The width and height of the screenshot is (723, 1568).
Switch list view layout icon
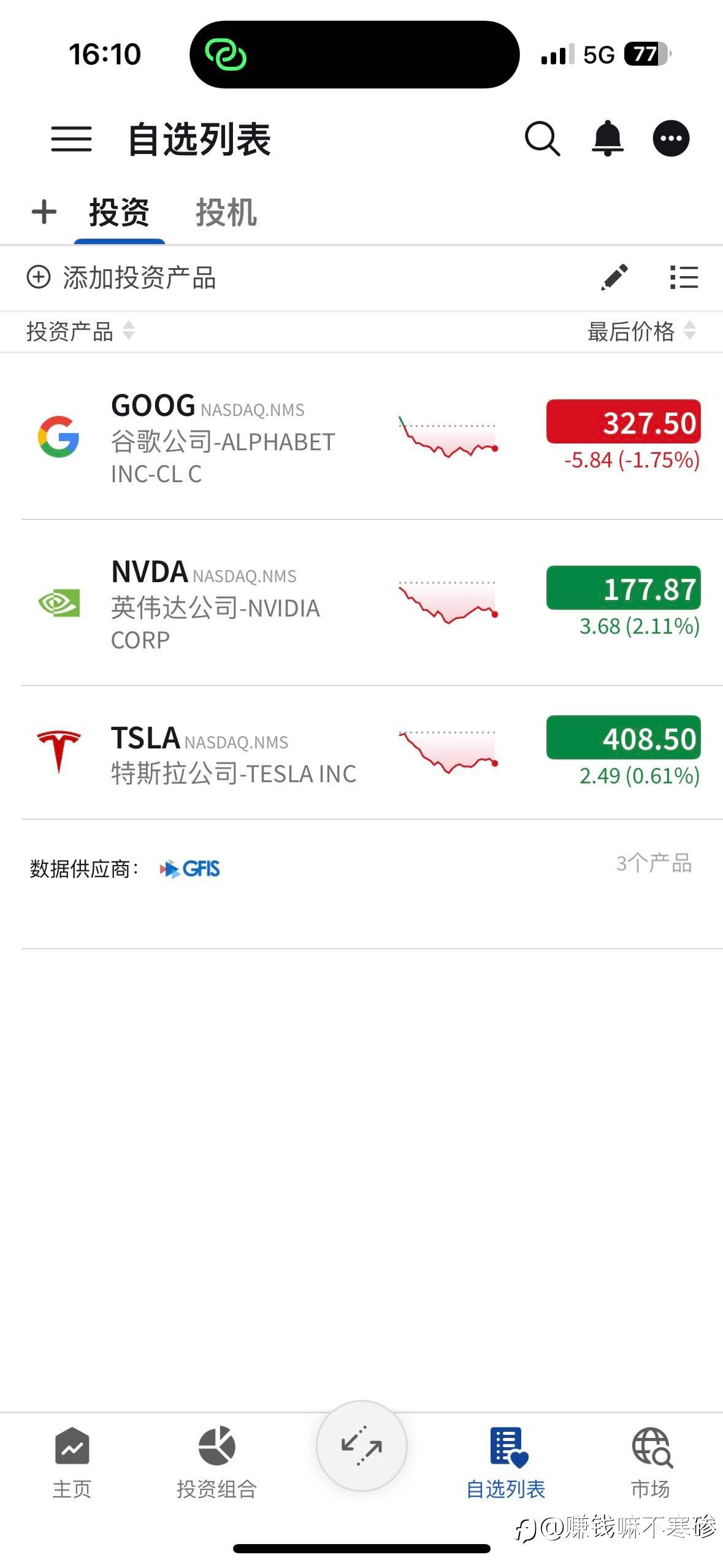(684, 277)
